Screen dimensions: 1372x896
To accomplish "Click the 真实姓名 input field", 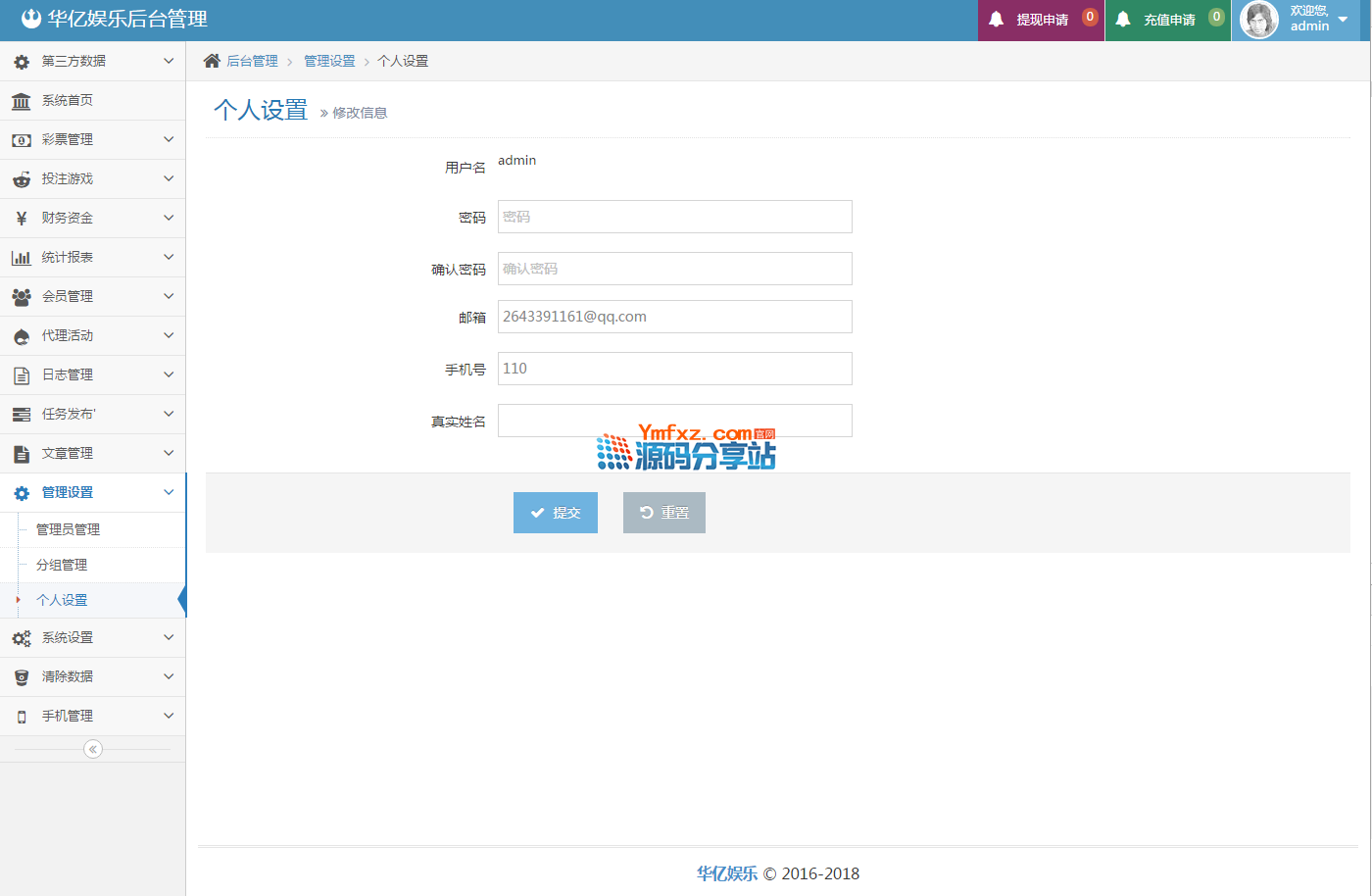I will tap(674, 421).
